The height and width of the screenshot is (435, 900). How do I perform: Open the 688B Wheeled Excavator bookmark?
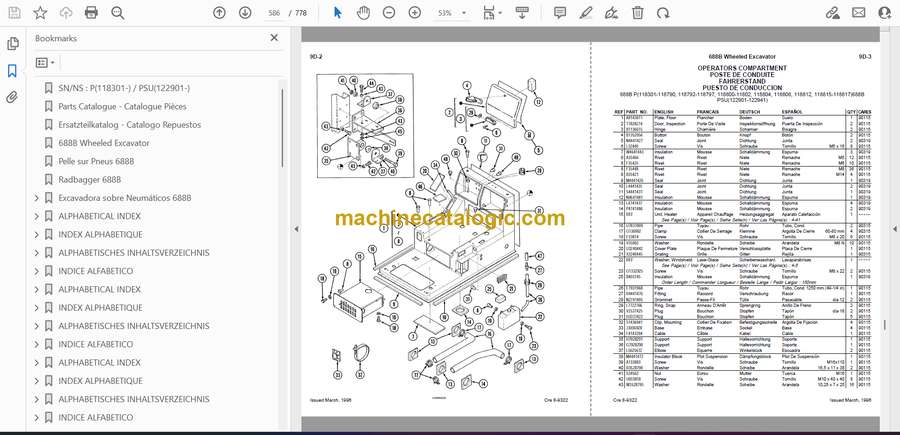pos(104,143)
